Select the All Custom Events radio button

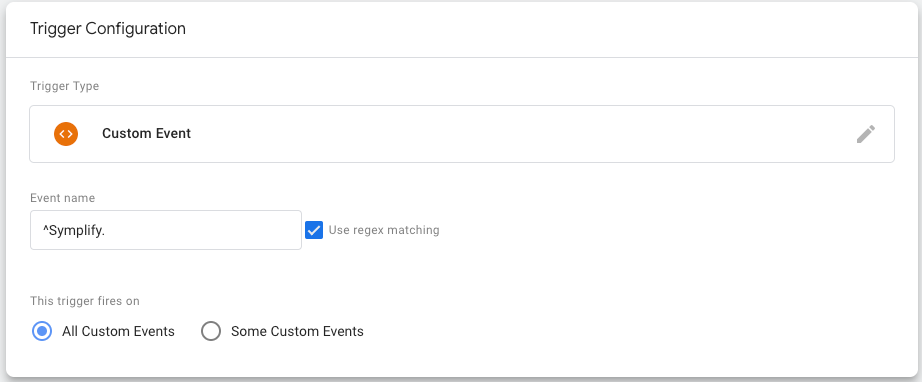tap(42, 331)
